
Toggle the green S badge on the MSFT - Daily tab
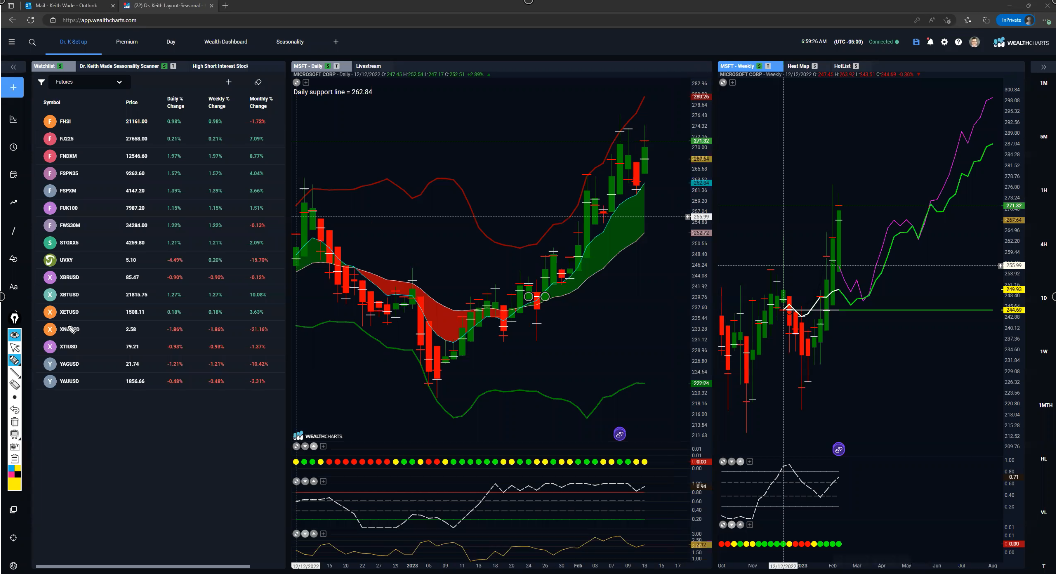(328, 66)
